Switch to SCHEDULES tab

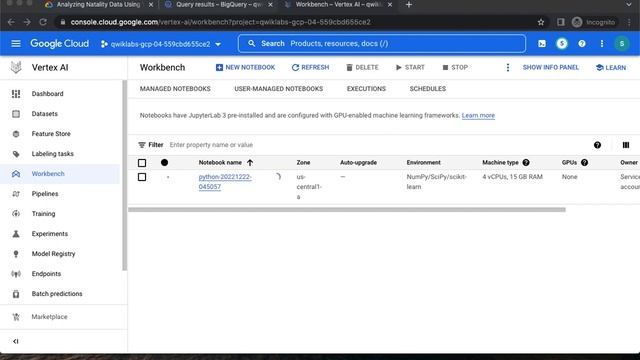(428, 89)
